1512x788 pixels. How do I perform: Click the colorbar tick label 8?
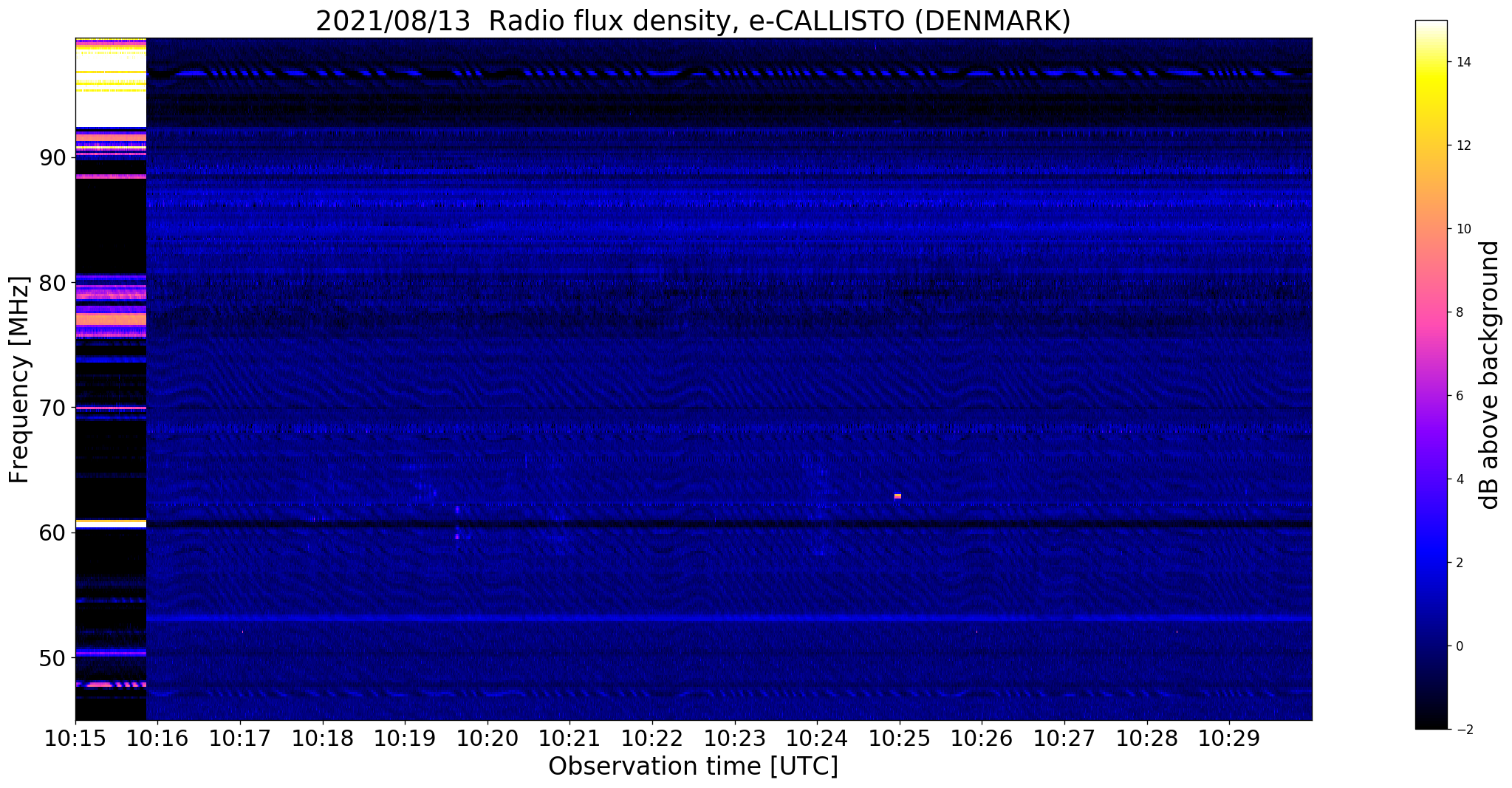1458,312
